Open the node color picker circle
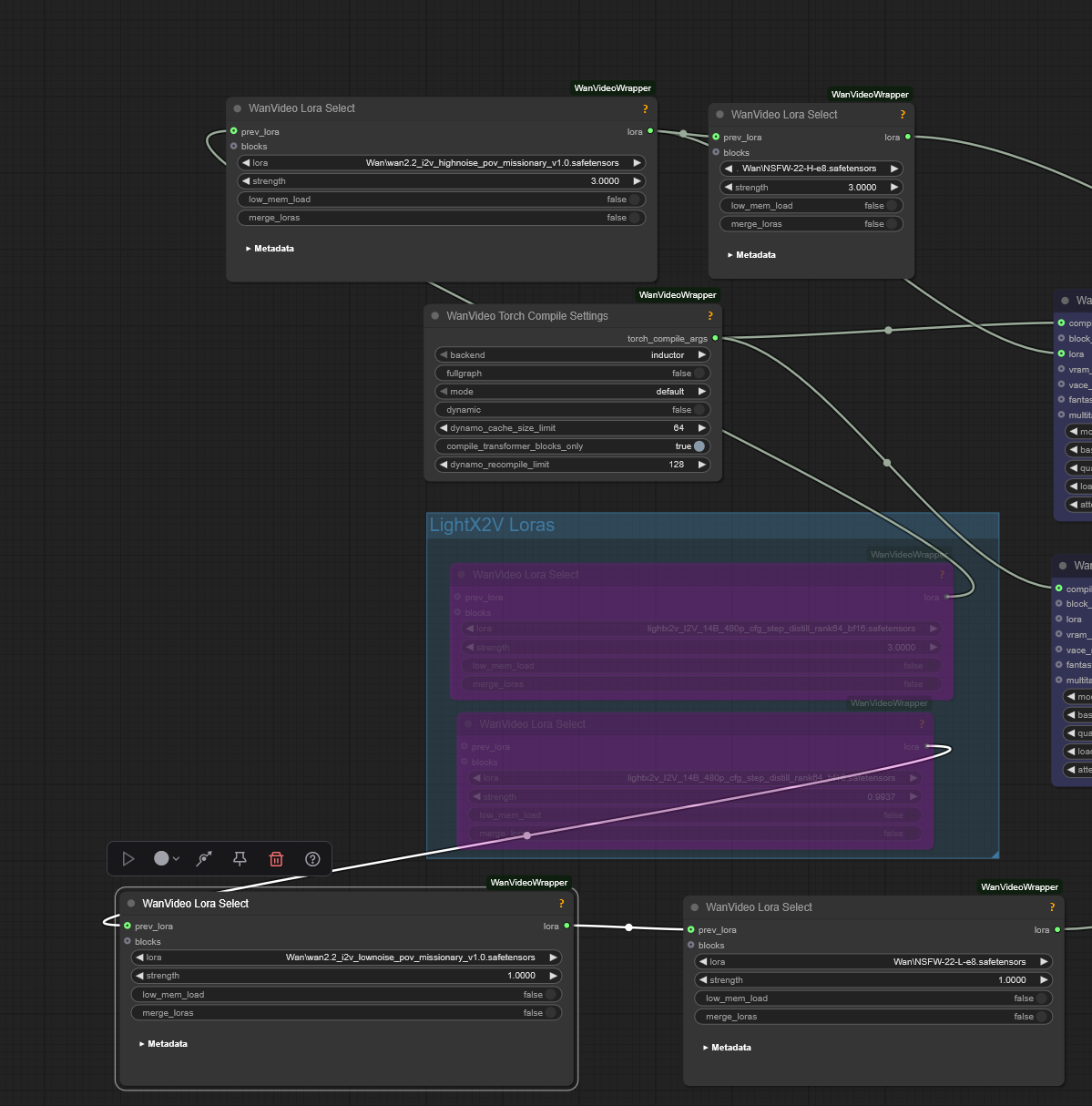 point(162,858)
